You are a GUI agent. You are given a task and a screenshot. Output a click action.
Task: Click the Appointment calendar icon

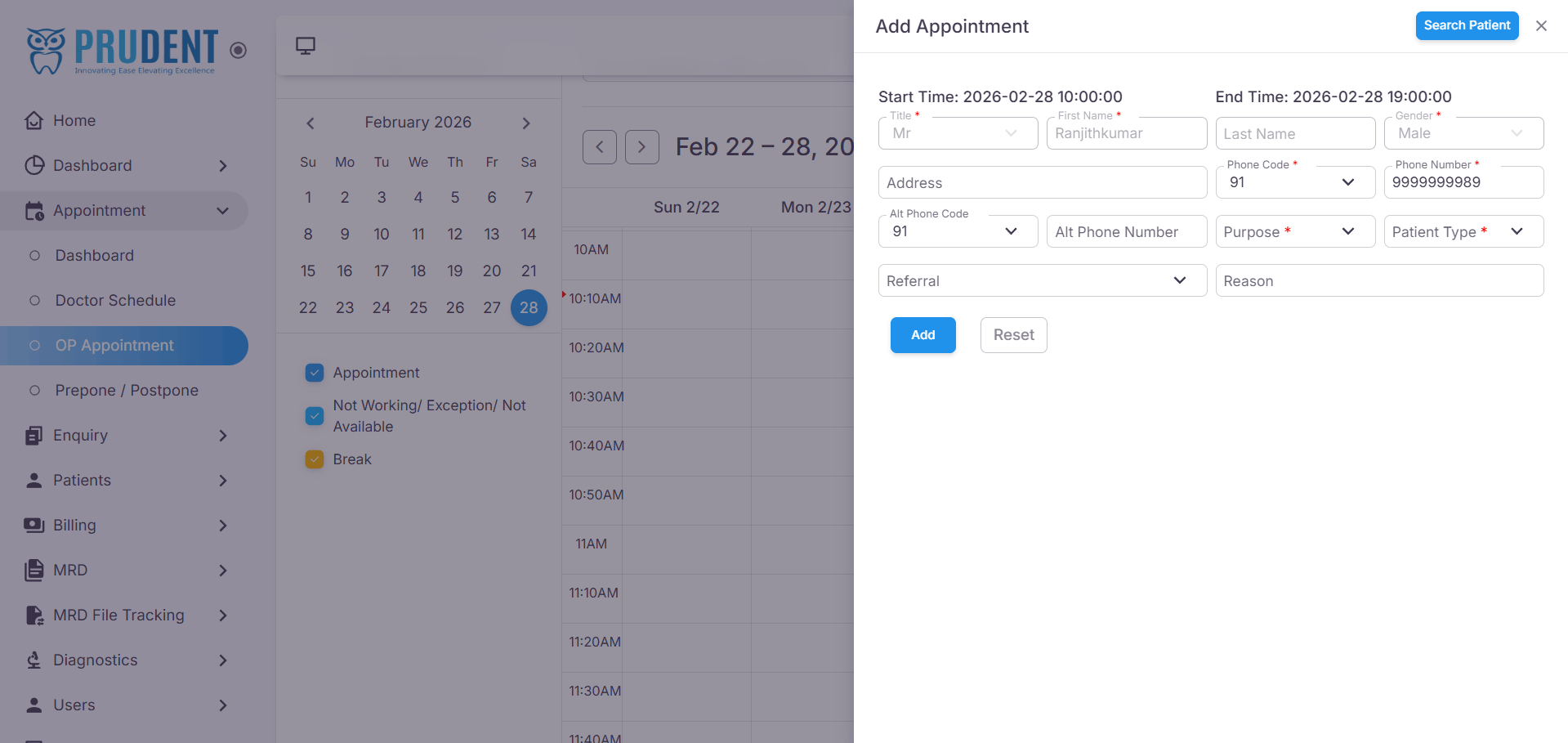coord(34,211)
